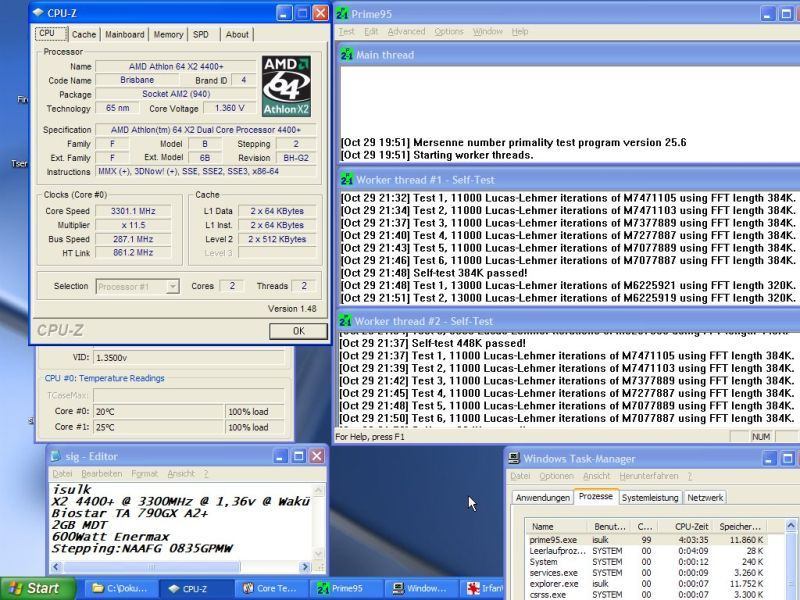The image size is (800, 600).
Task: Sort processes by Name column header
Action: click(558, 527)
